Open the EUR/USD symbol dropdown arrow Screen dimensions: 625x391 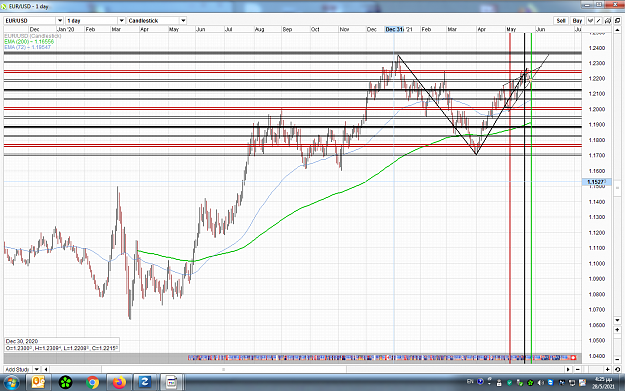click(59, 20)
